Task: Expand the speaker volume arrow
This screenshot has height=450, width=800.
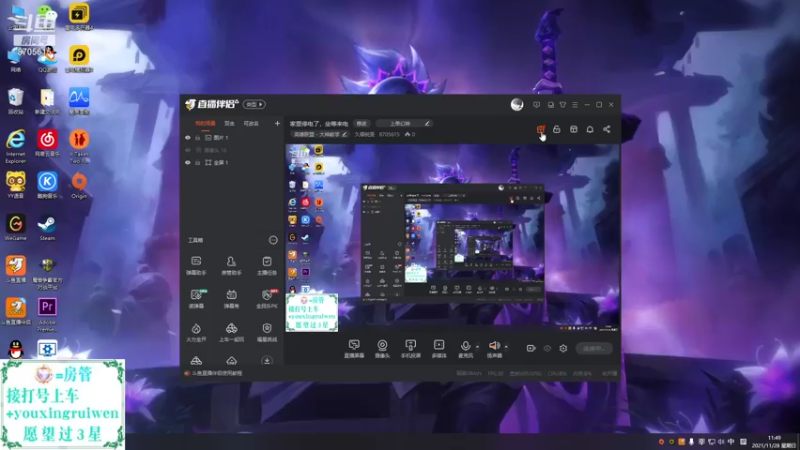Action: pyautogui.click(x=506, y=347)
